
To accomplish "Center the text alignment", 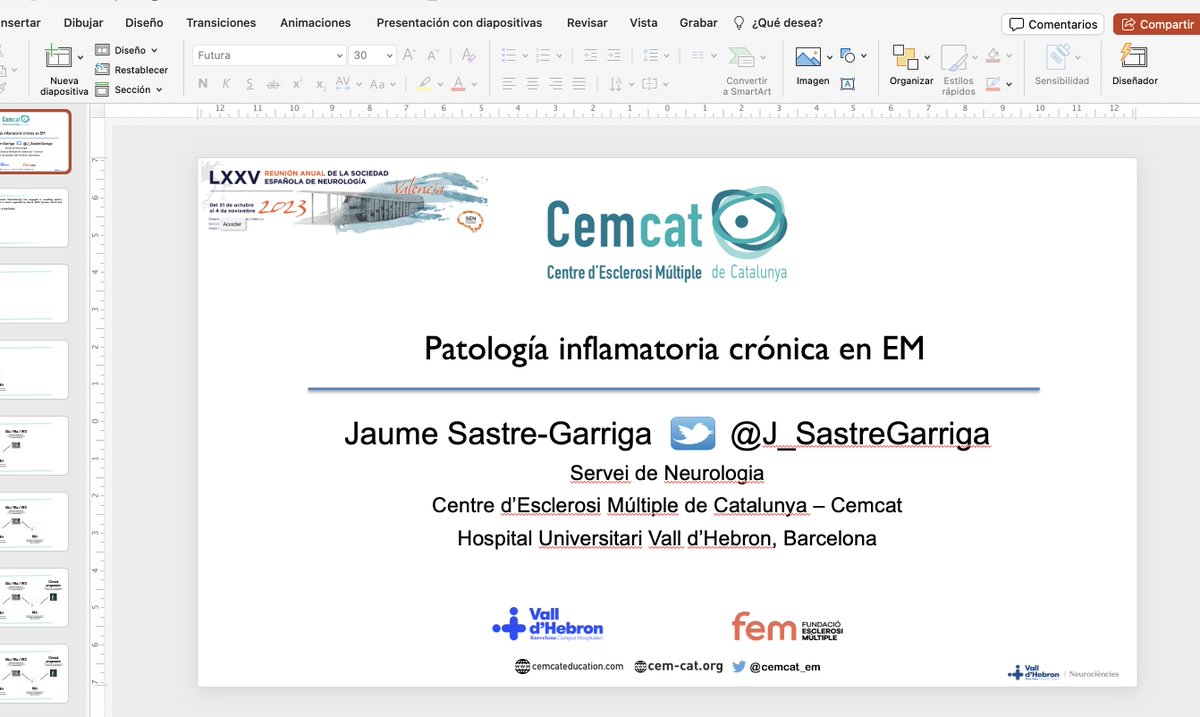I will tap(532, 84).
